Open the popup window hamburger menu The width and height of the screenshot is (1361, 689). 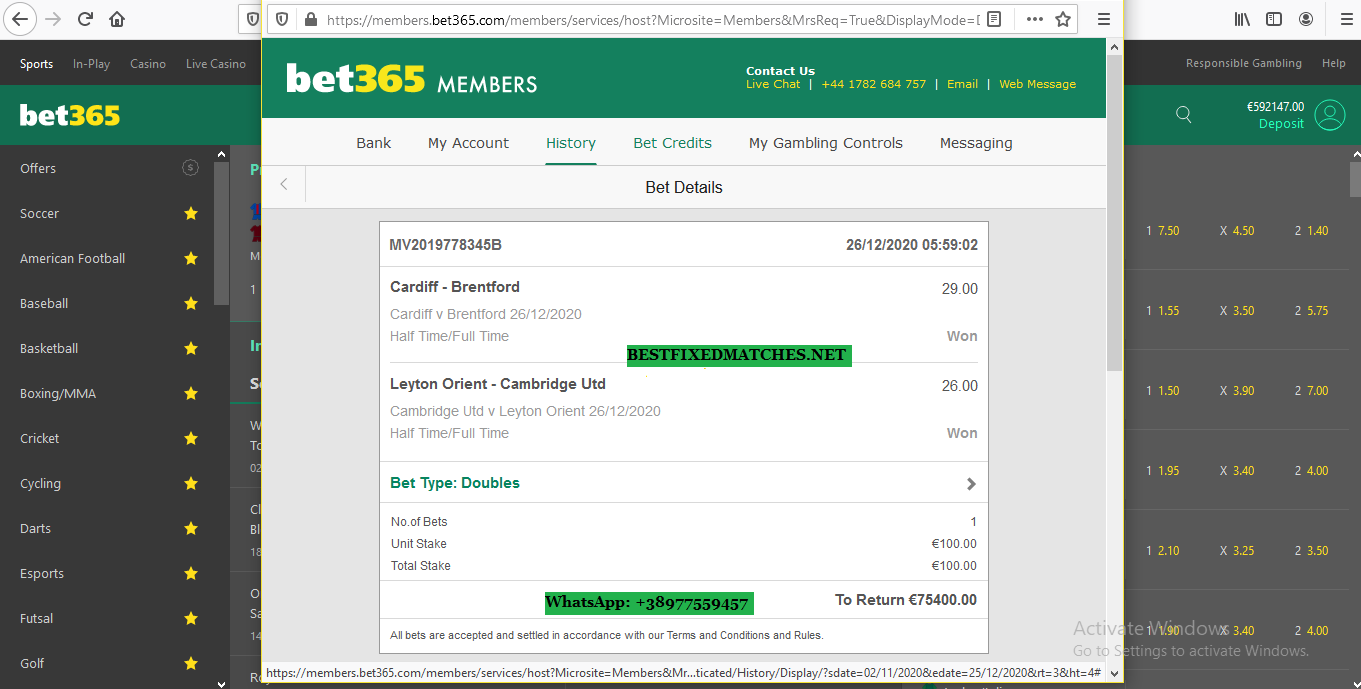click(x=1104, y=19)
